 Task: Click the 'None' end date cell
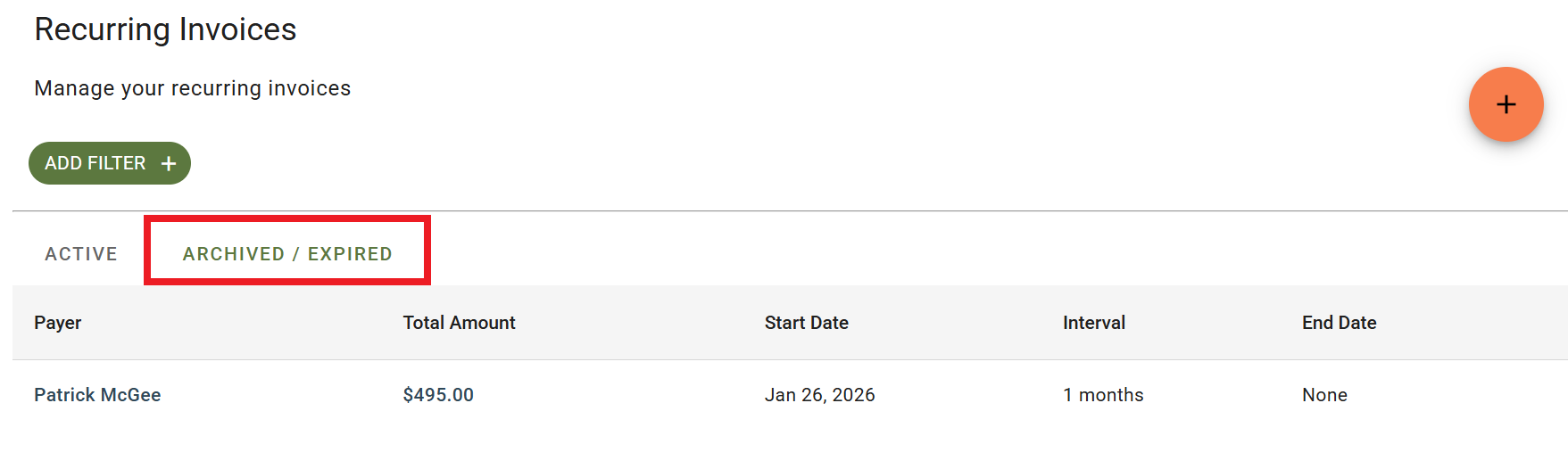coord(1324,395)
